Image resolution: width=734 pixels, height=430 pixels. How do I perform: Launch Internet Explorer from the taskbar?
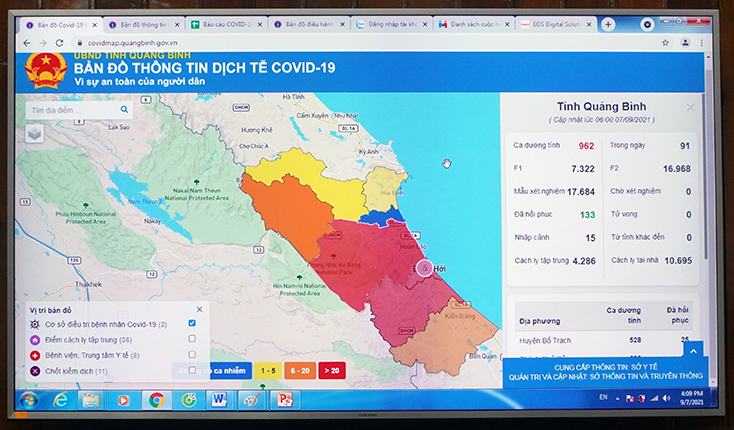pos(61,401)
